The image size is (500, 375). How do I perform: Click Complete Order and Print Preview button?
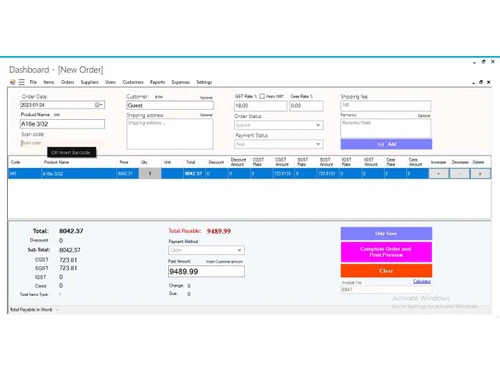click(386, 252)
